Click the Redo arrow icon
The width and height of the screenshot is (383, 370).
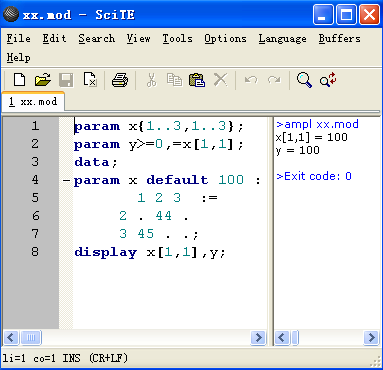coord(274,80)
